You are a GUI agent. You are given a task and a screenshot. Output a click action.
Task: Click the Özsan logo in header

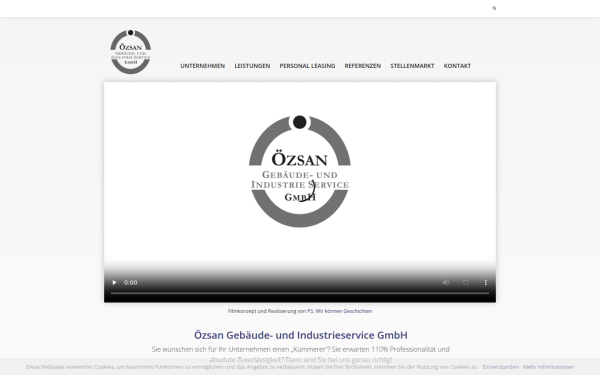(130, 52)
